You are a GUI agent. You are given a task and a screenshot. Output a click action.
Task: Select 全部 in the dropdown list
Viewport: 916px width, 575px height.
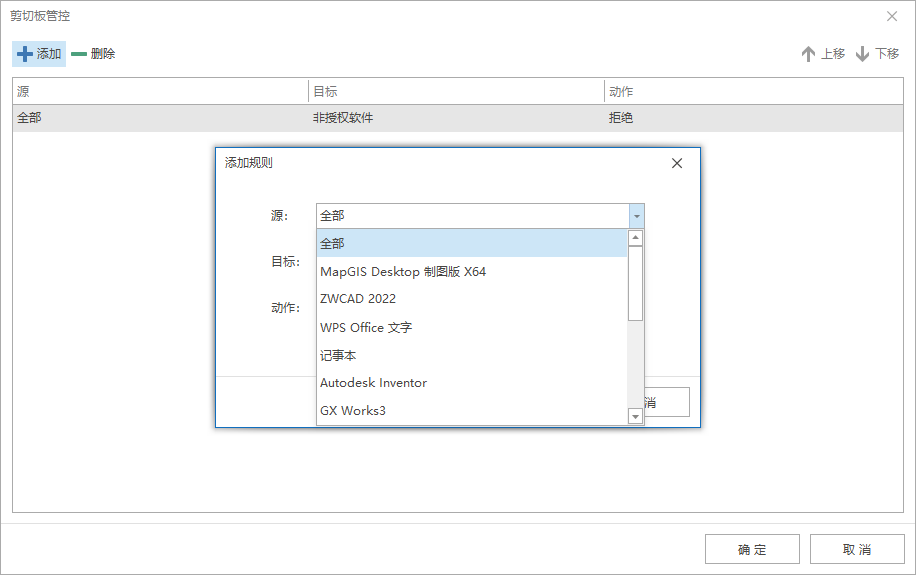pyautogui.click(x=472, y=243)
